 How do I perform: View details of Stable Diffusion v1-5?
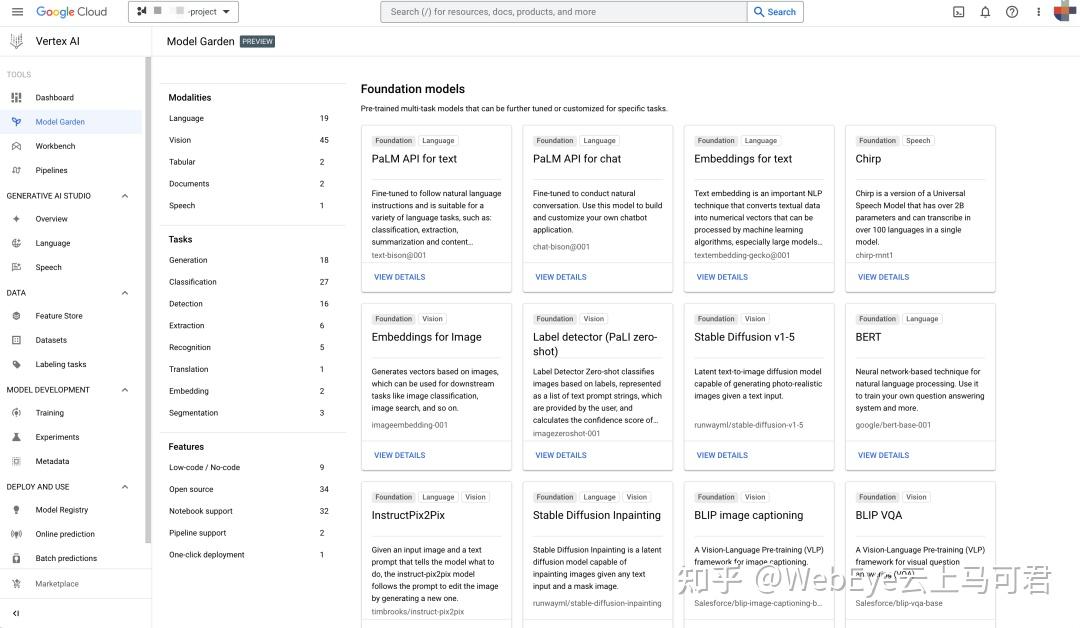tap(721, 455)
